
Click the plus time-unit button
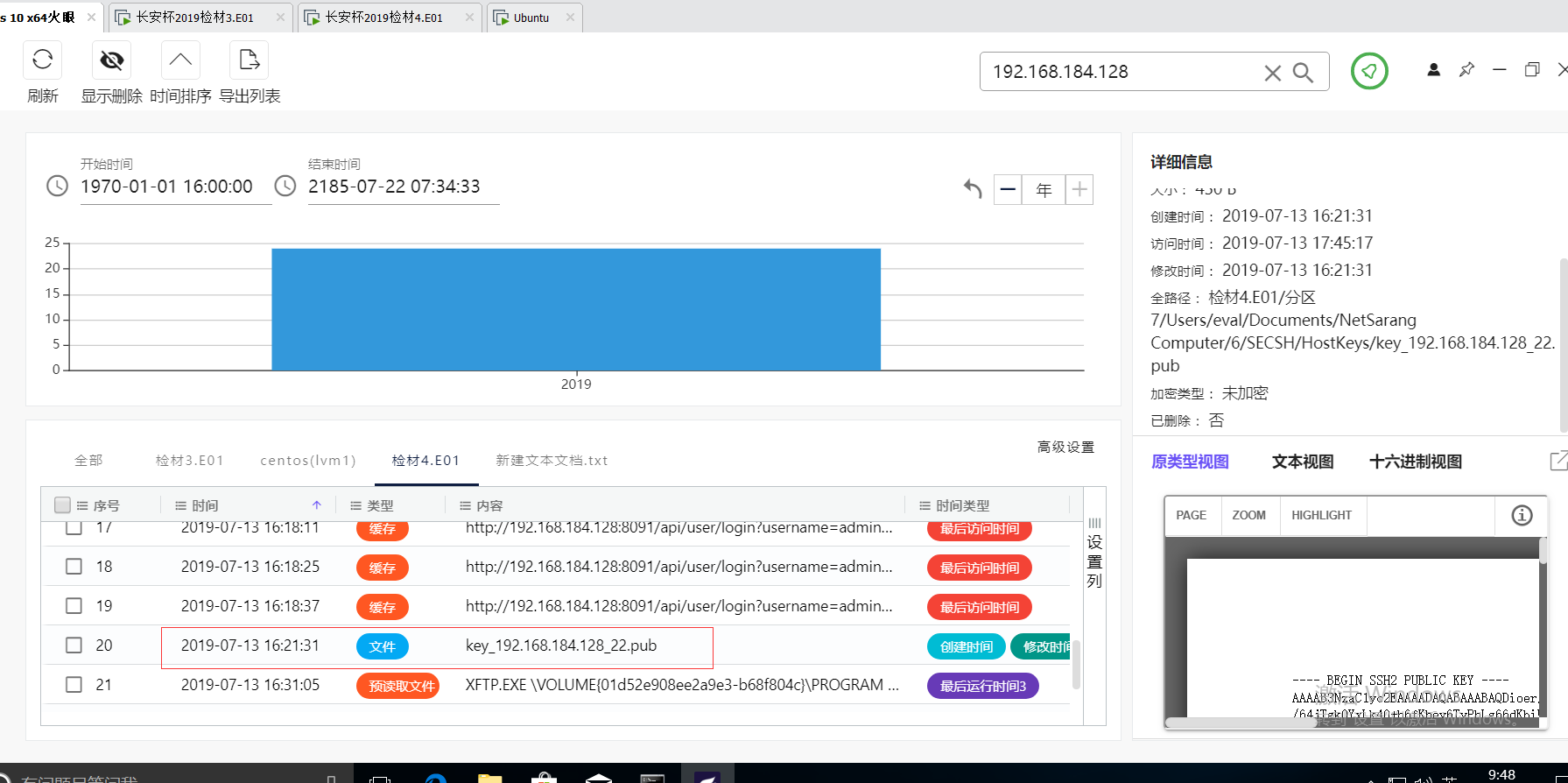click(x=1079, y=189)
